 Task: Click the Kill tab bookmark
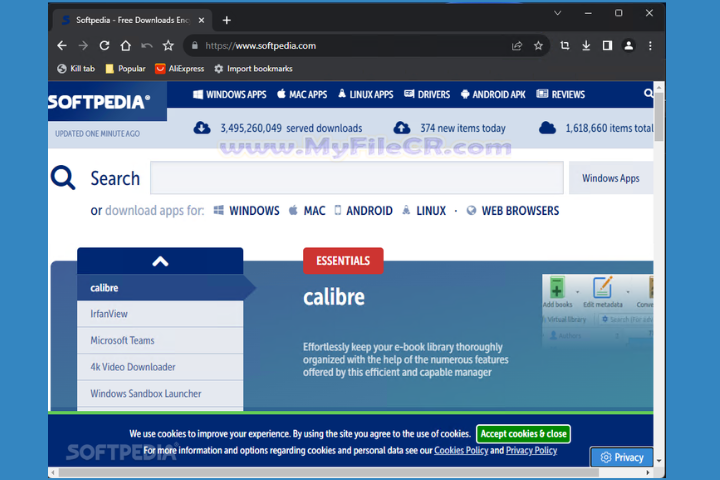76,68
